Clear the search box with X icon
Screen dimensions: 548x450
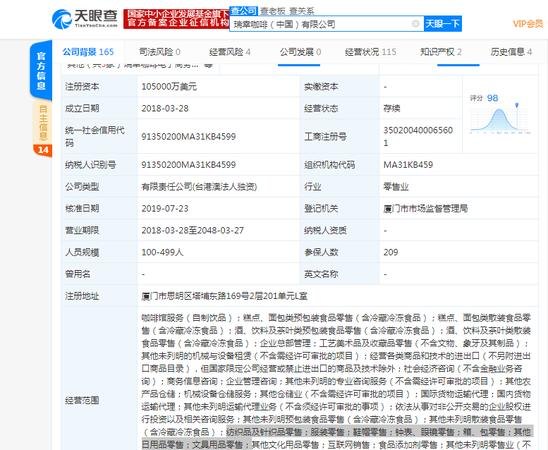click(x=415, y=24)
